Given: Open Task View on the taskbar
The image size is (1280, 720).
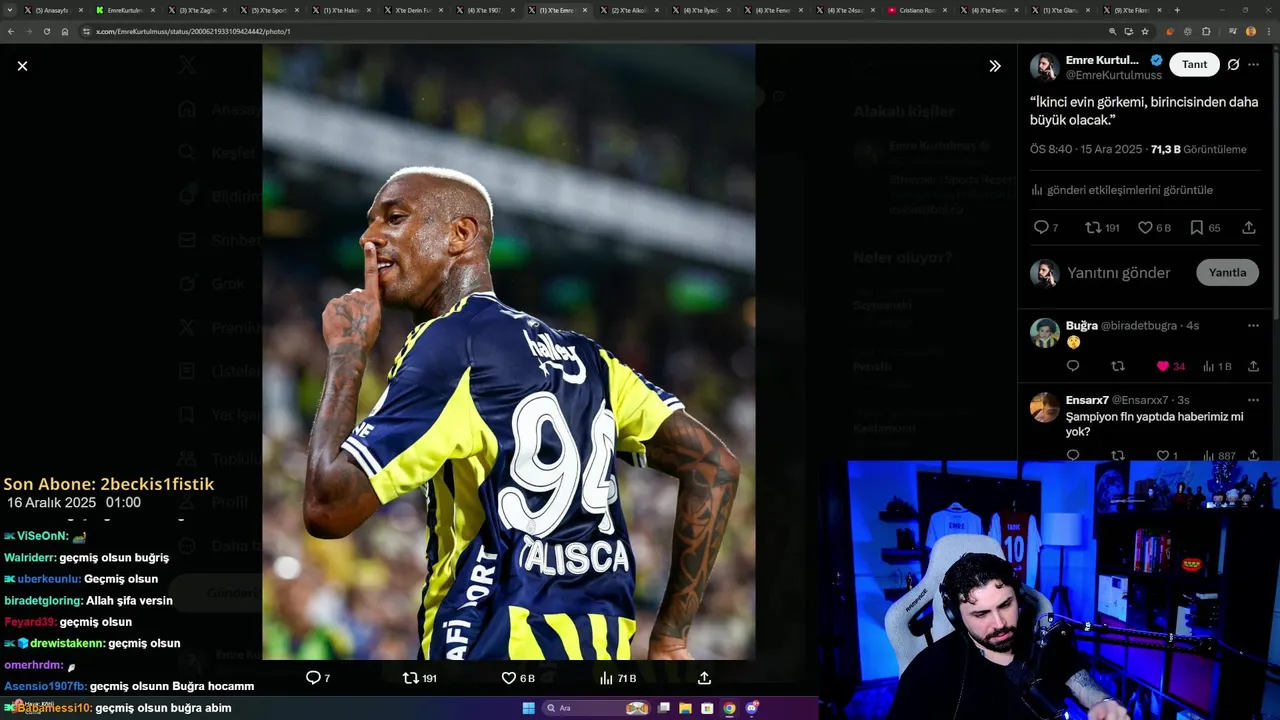Looking at the screenshot, I should (663, 708).
